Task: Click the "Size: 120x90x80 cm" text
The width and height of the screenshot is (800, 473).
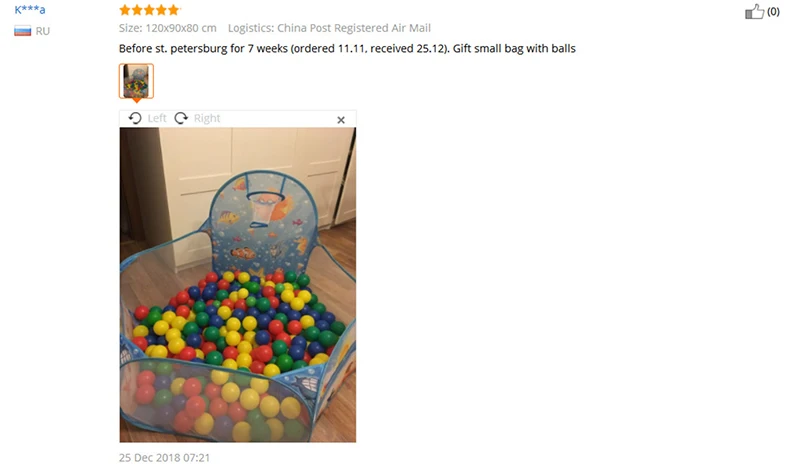Action: (x=168, y=28)
